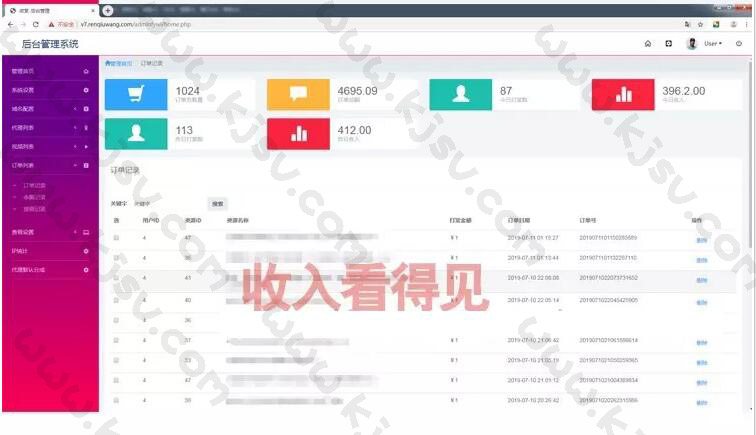Click the laptop icon in the sidebar
The height and width of the screenshot is (435, 756).
click(x=86, y=232)
